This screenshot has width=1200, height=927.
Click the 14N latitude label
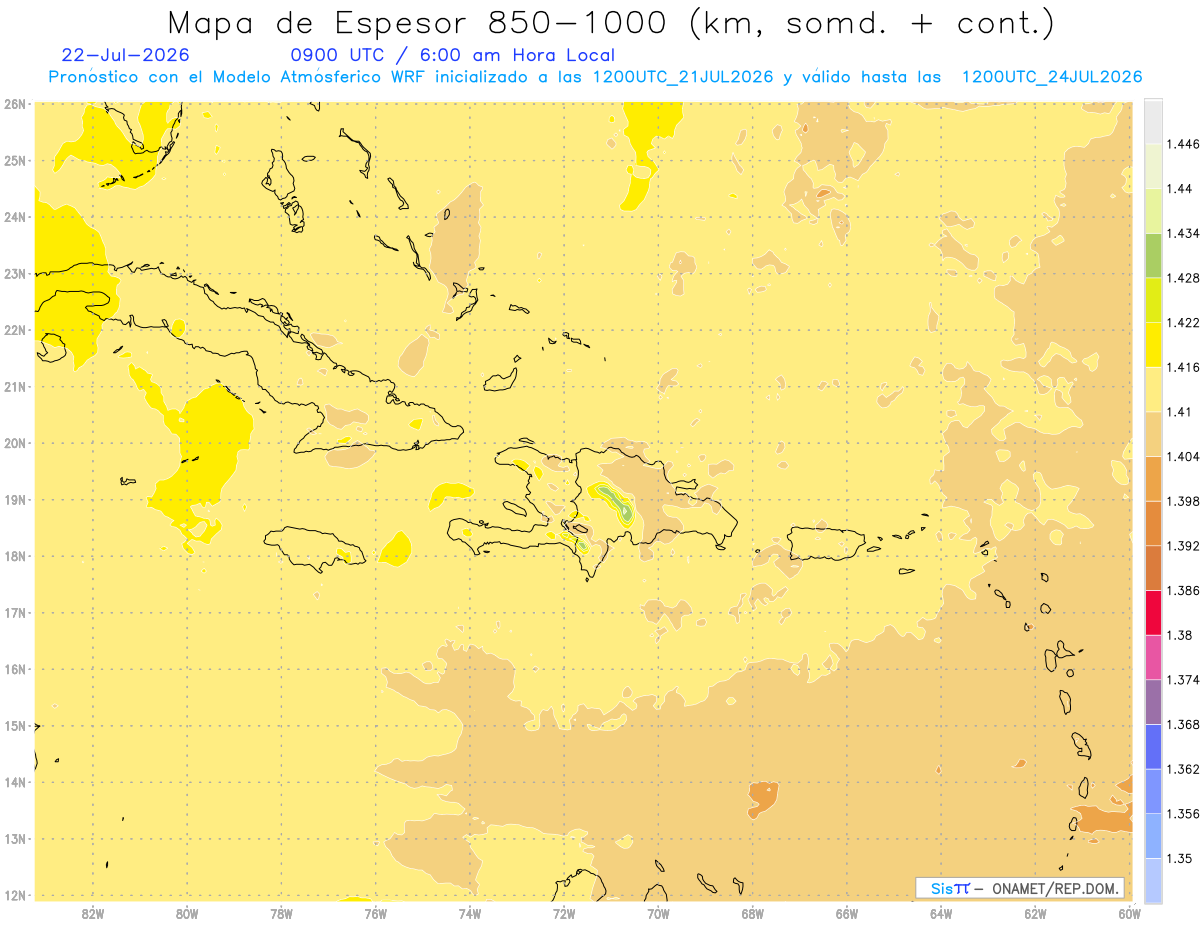point(15,782)
